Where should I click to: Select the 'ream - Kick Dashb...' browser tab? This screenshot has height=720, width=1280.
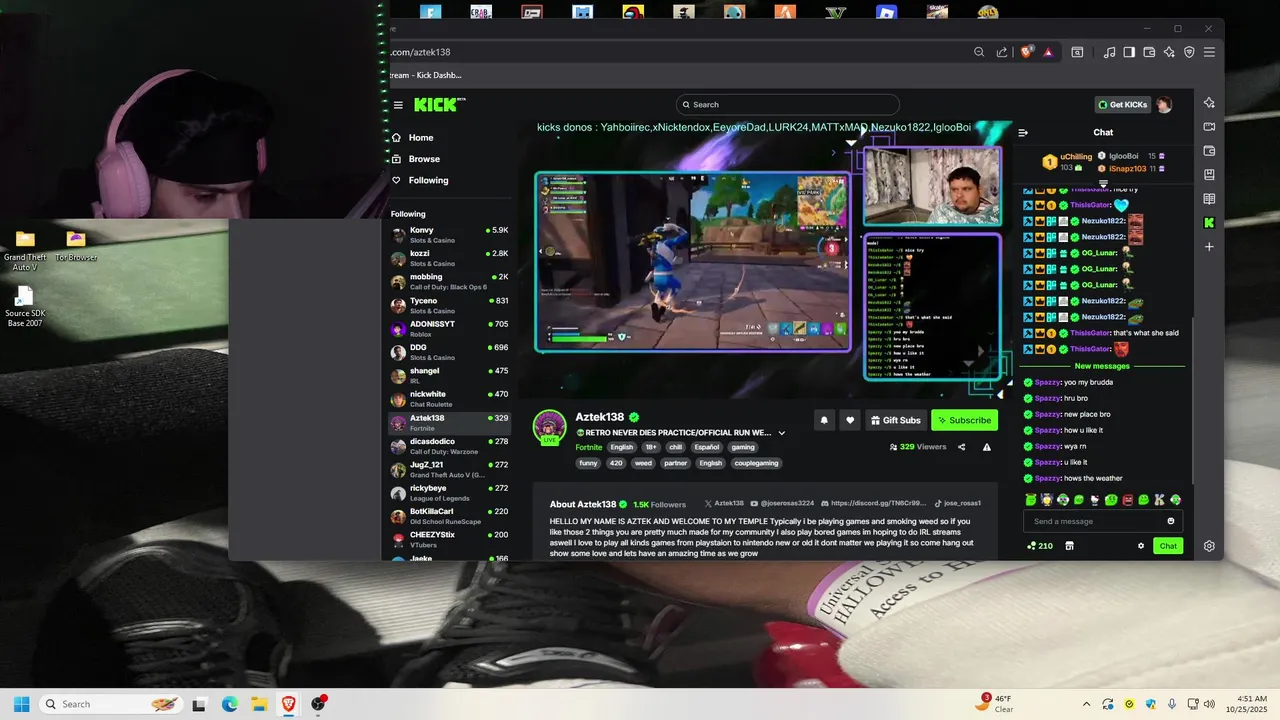pos(426,75)
